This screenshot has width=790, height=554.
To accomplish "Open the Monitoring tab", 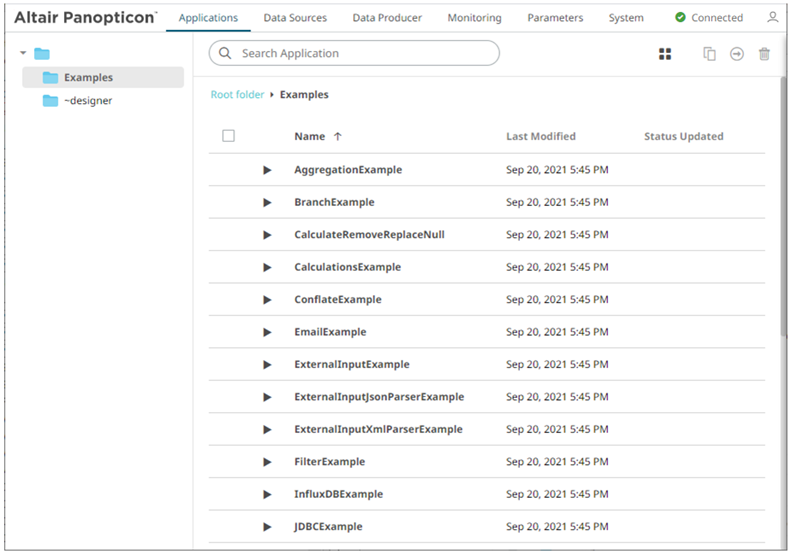I will (x=474, y=18).
